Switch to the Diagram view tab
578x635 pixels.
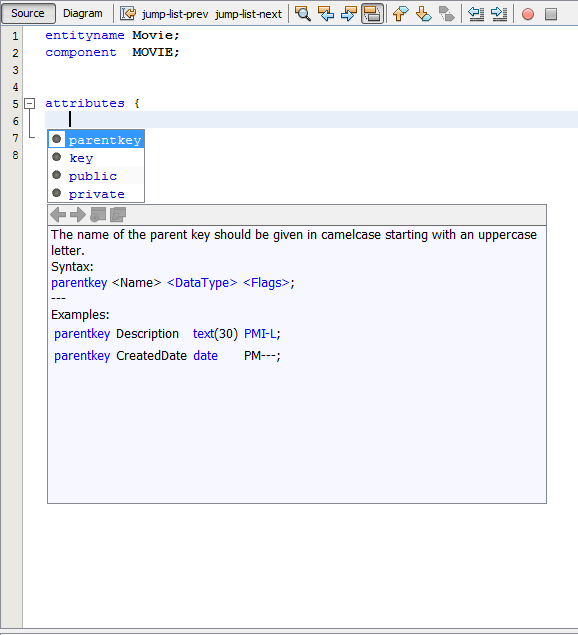coord(83,13)
